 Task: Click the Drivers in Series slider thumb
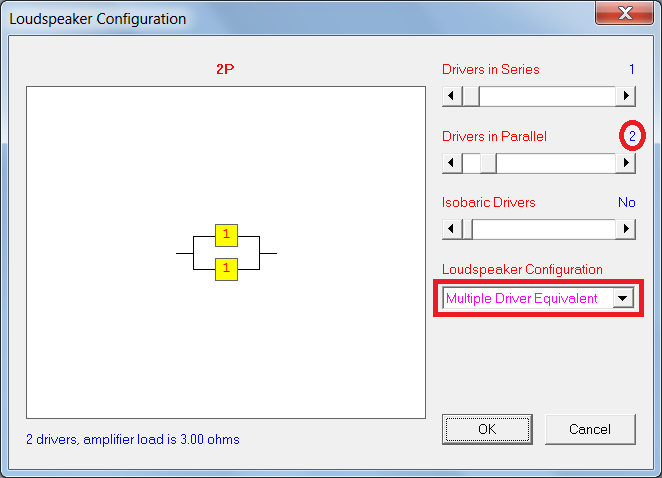pyautogui.click(x=471, y=96)
